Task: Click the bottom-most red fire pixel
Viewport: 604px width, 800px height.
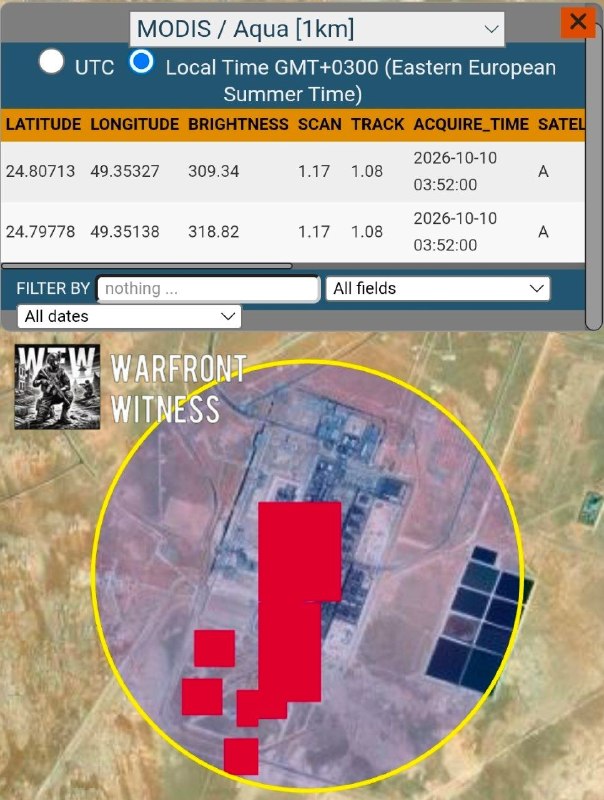Action: click(x=241, y=756)
